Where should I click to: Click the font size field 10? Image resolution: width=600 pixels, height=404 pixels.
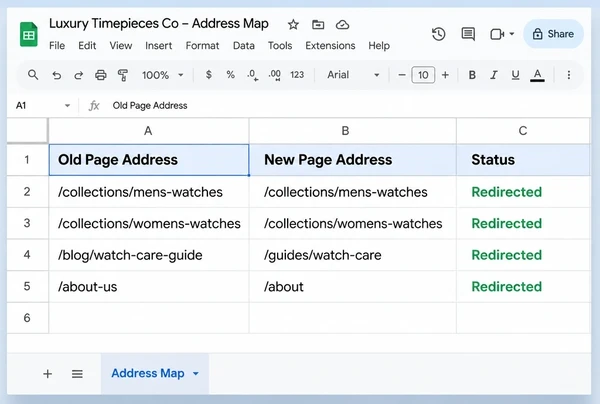coord(423,75)
